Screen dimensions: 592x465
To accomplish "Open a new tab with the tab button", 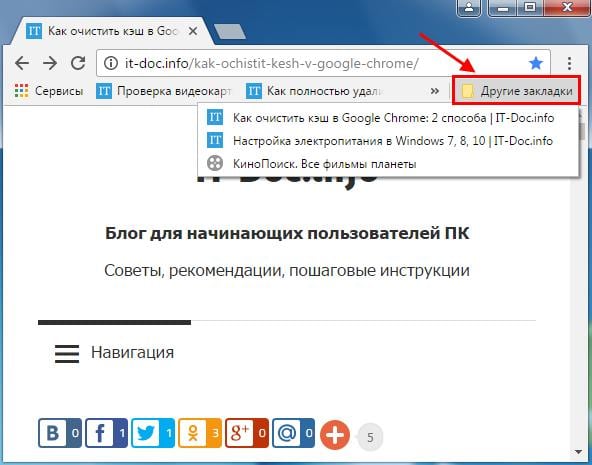I will pyautogui.click(x=229, y=31).
